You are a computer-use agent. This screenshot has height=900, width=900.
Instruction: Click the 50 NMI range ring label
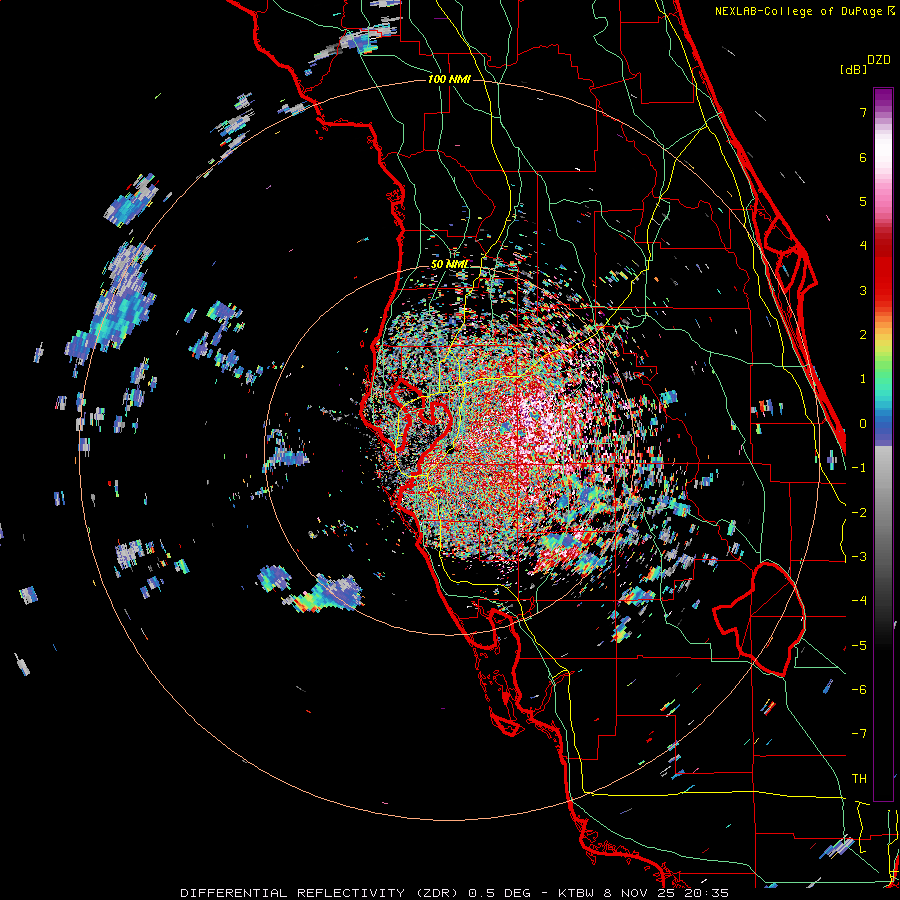pos(449,264)
